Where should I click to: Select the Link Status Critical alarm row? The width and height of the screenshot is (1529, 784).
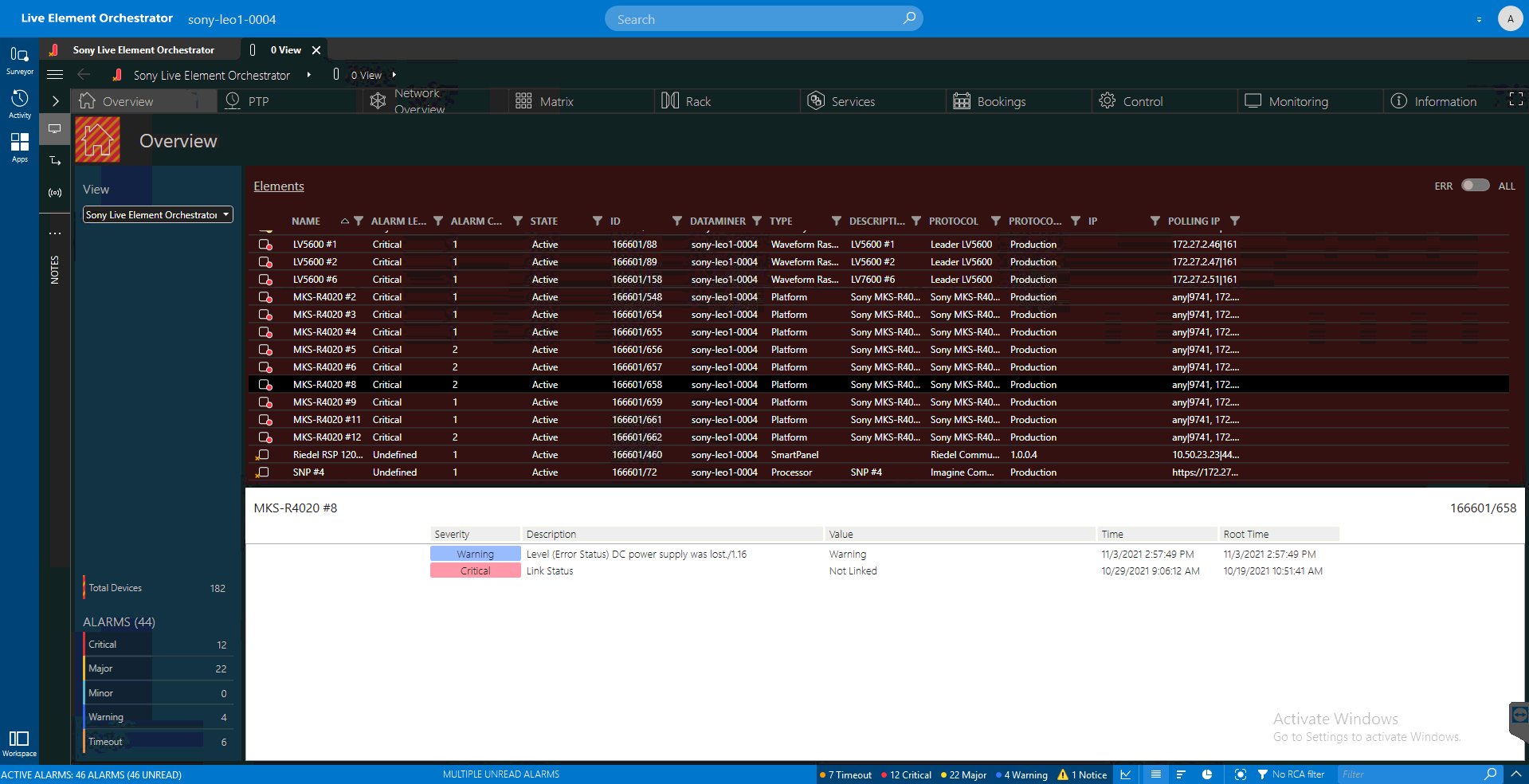(884, 570)
